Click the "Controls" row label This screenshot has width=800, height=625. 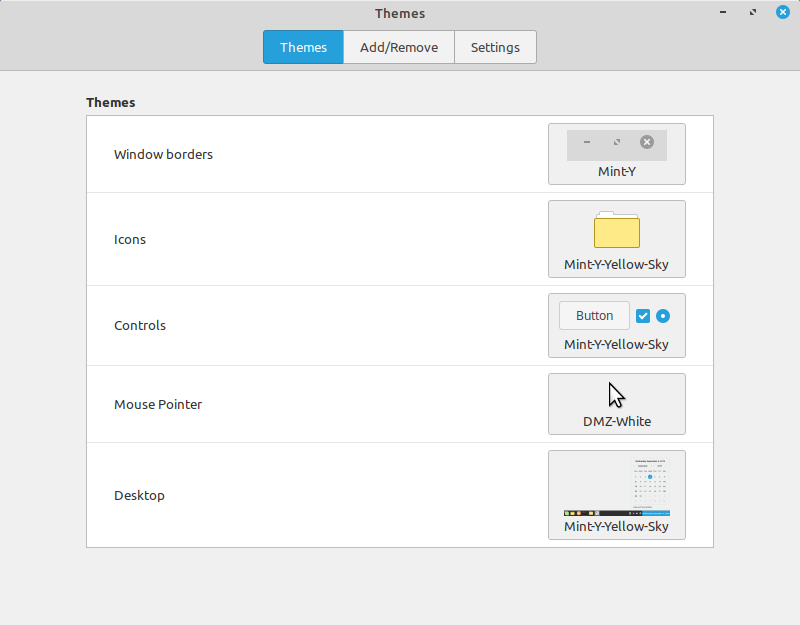[140, 326]
